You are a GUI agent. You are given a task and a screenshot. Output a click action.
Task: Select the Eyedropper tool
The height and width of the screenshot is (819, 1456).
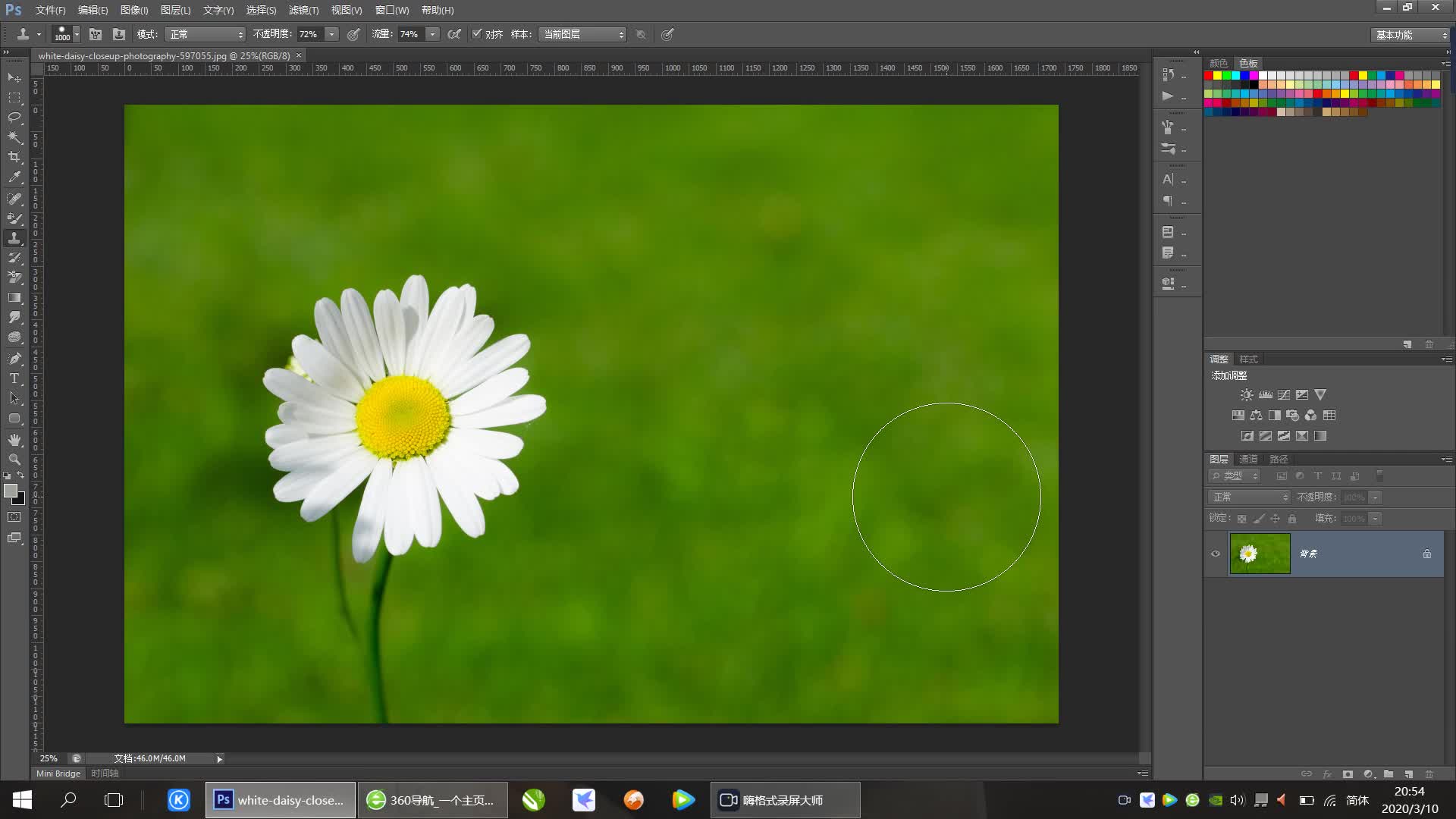(14, 177)
